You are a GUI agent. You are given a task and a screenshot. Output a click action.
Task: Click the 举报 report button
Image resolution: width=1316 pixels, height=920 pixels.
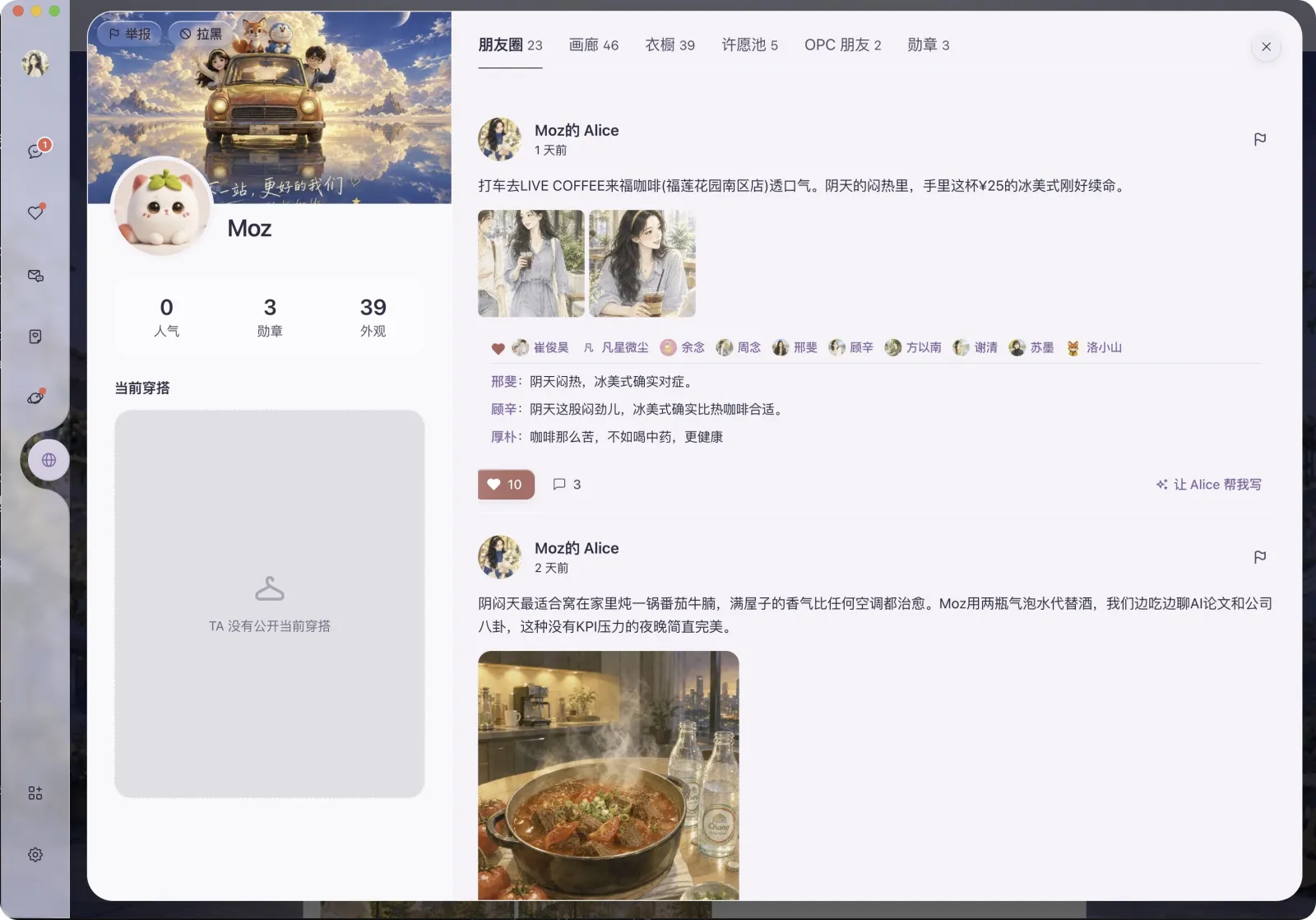pos(129,34)
